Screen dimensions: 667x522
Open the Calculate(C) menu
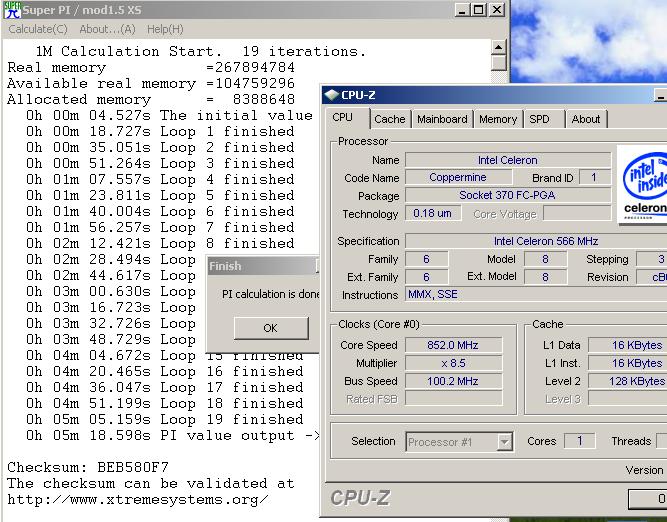click(38, 29)
